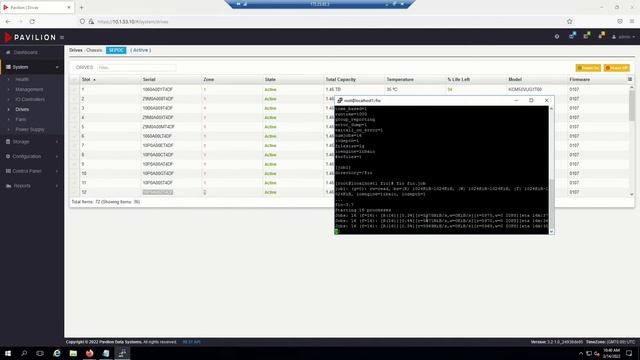This screenshot has width=640, height=360.
Task: Check the box for slot 7
Action: click(74, 145)
